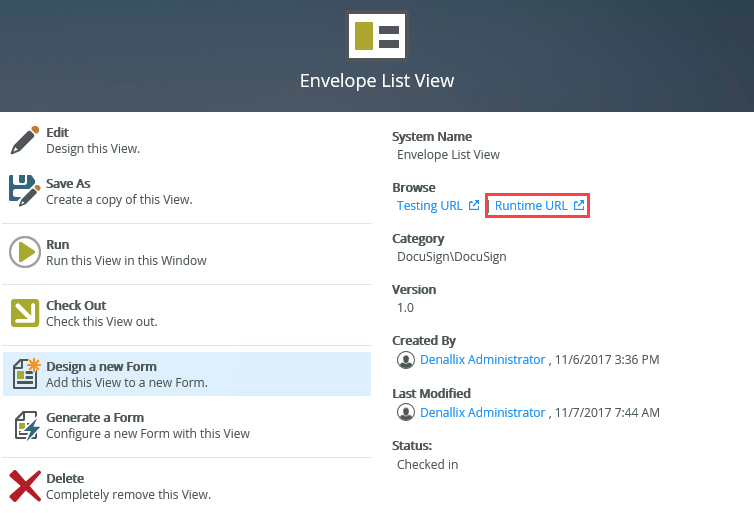Screen dimensions: 754x513
Task: Click the Check Out arrow icon
Action: click(24, 313)
